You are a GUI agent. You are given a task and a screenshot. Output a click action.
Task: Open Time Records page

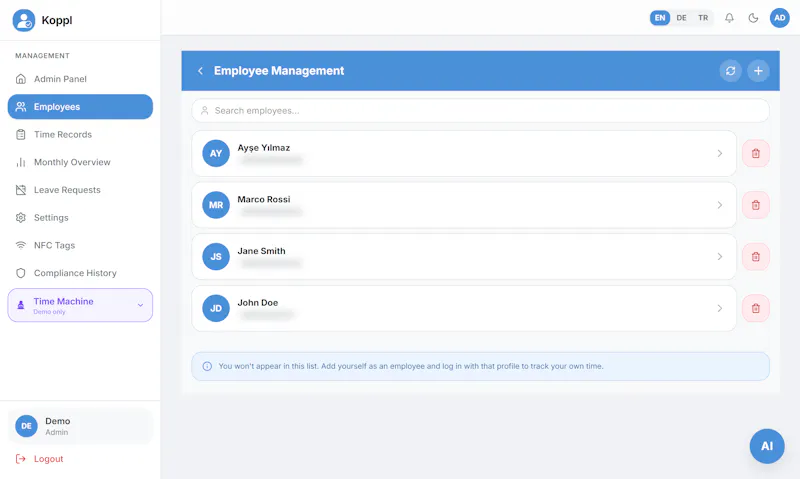point(80,135)
